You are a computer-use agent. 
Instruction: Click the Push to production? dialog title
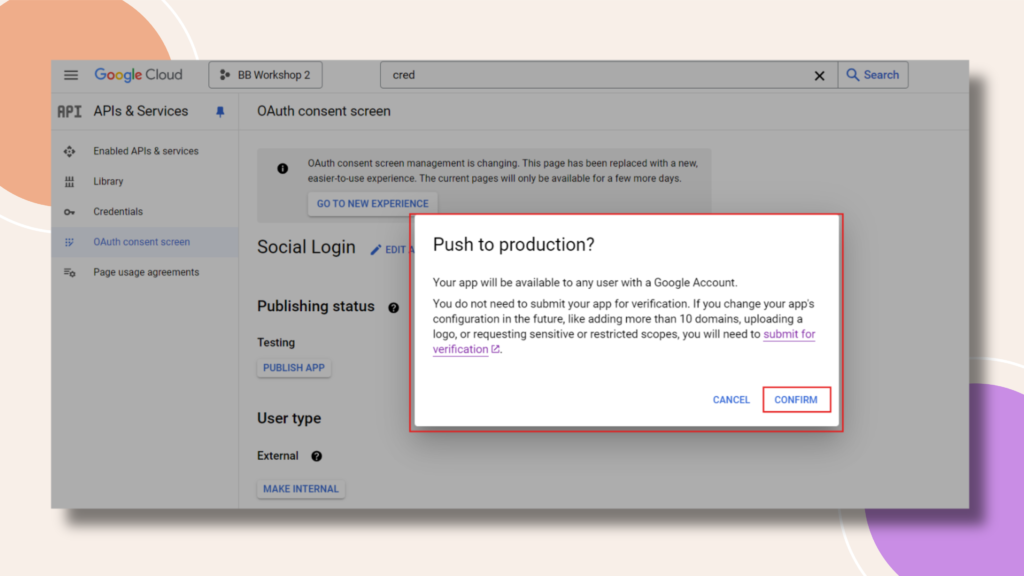[x=513, y=244]
